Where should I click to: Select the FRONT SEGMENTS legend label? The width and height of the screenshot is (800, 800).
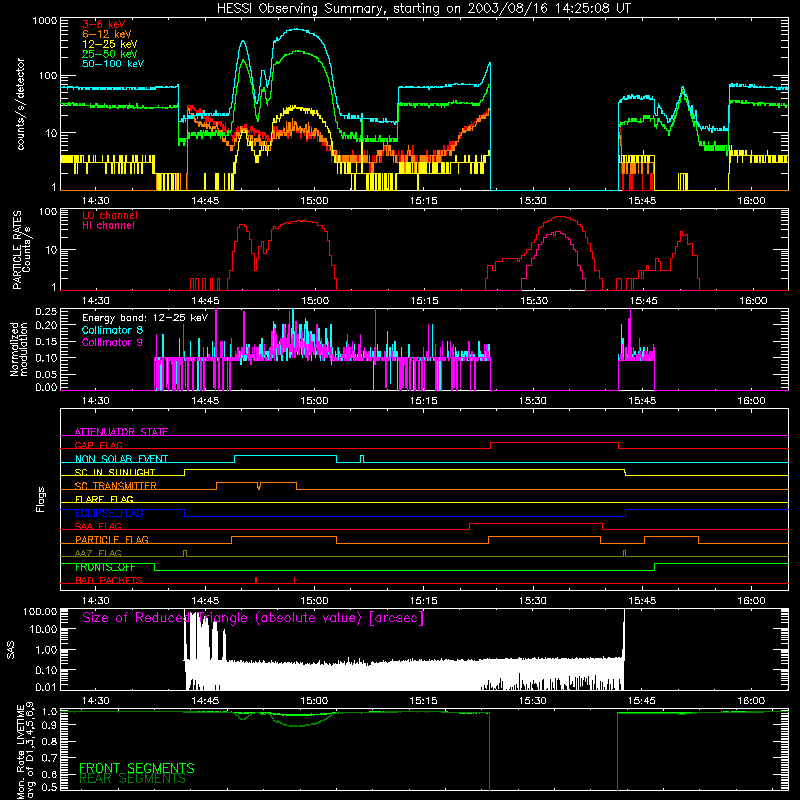[137, 768]
